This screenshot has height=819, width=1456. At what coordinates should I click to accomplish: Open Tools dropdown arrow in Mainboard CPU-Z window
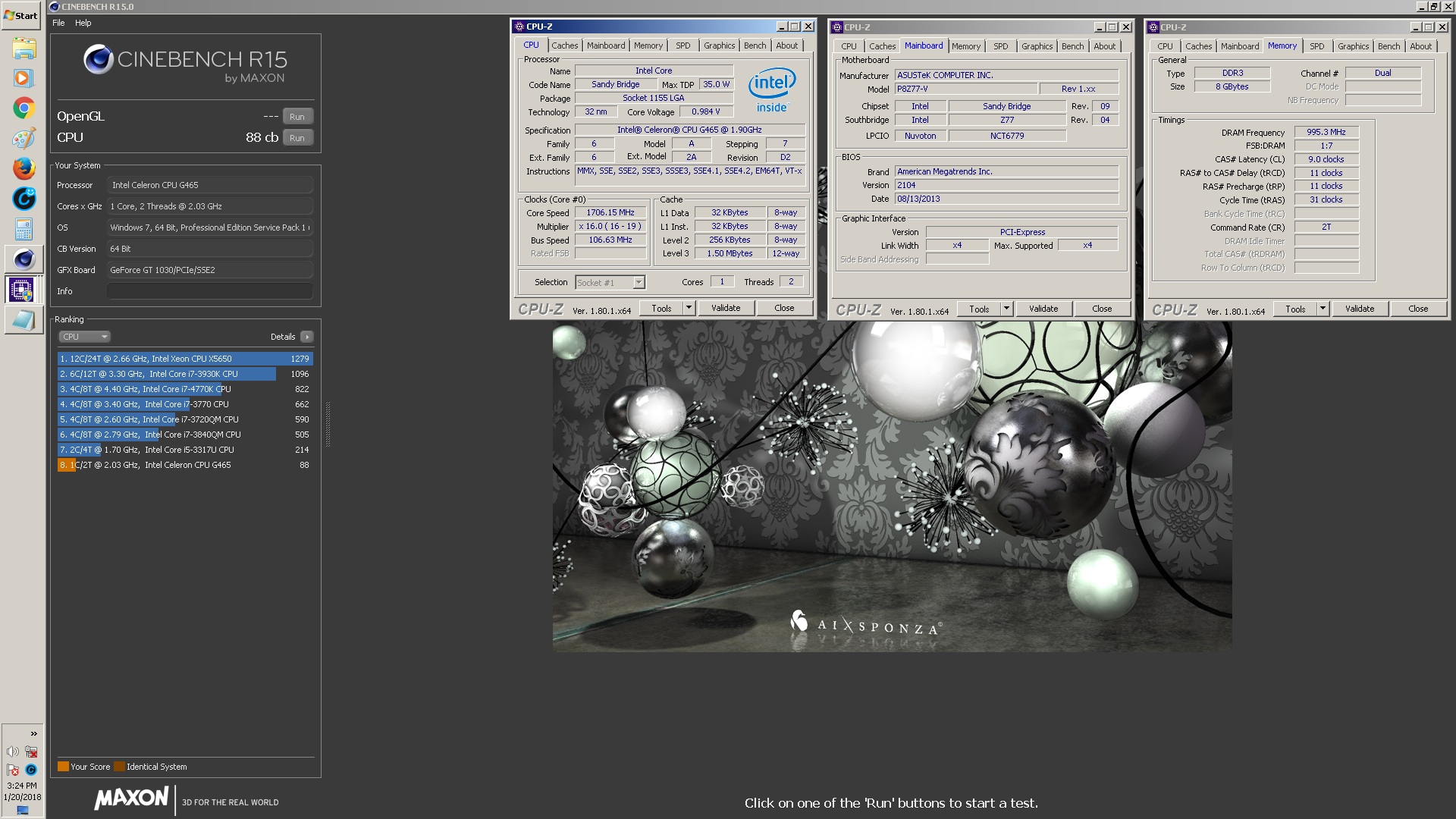point(1006,309)
